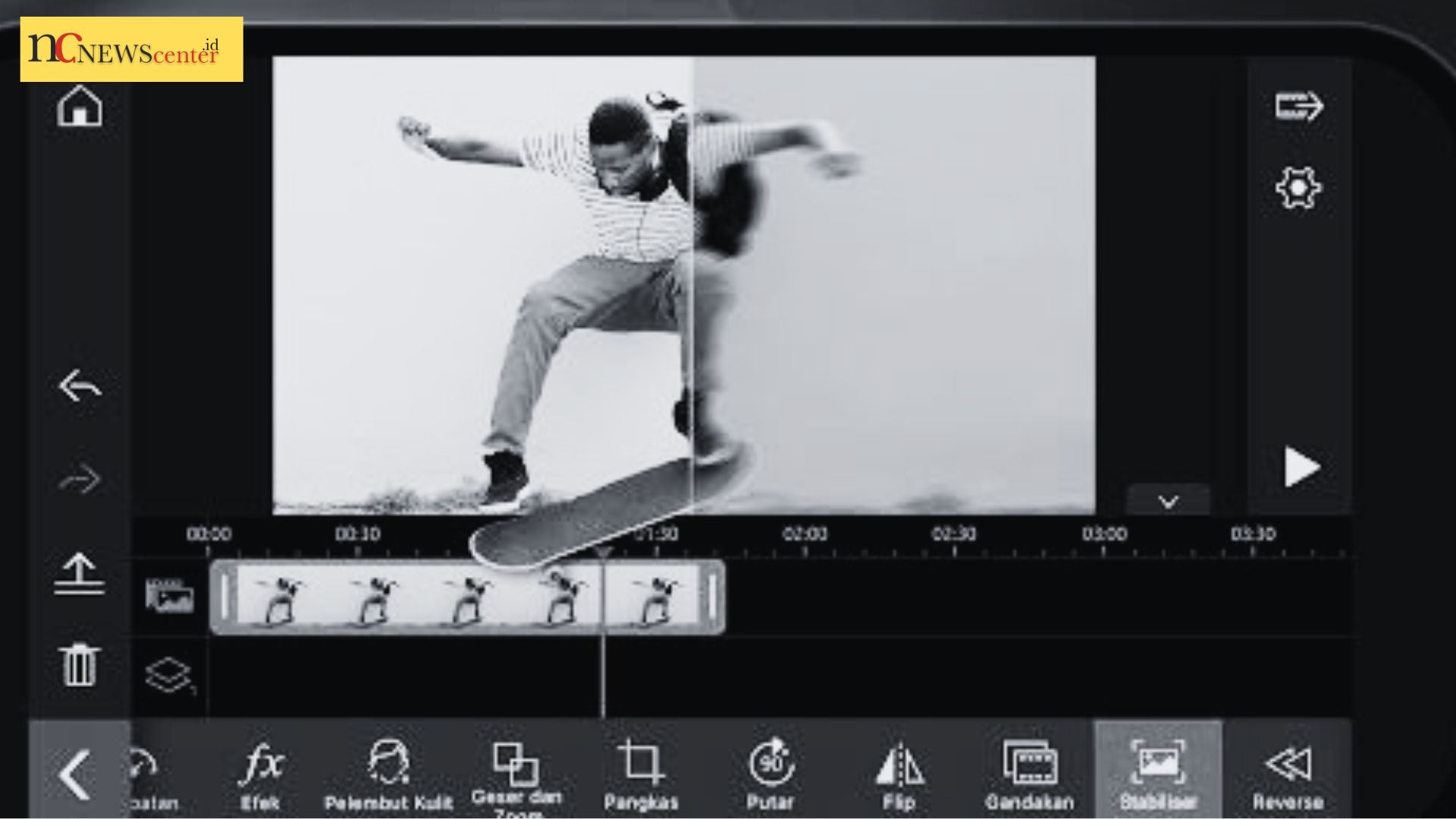Image resolution: width=1456 pixels, height=819 pixels.
Task: Tap the video preview split divider
Action: click(x=693, y=284)
